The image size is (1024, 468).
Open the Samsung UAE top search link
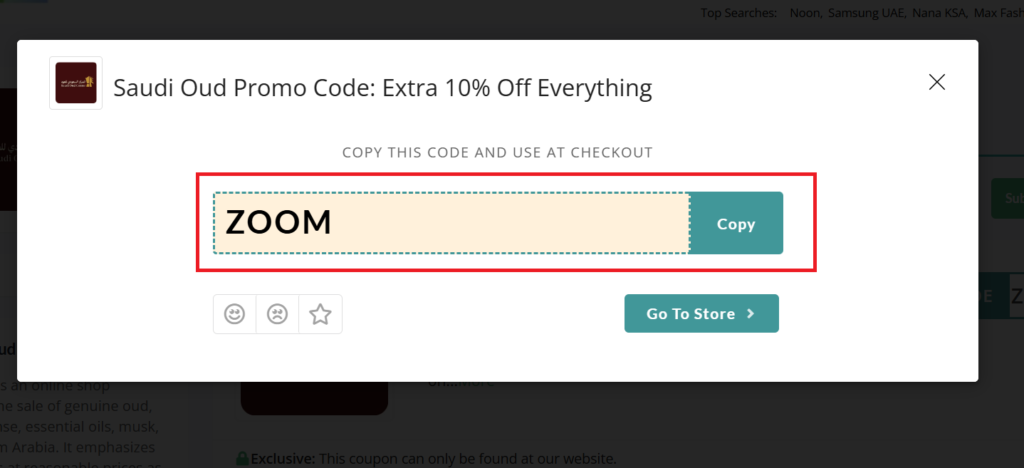(866, 13)
